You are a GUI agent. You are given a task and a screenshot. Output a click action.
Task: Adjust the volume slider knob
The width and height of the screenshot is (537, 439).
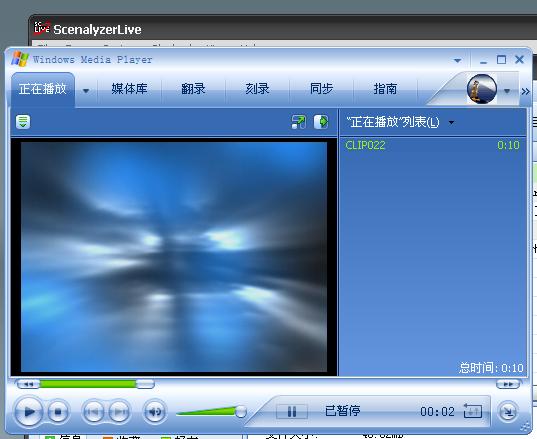[241, 412]
